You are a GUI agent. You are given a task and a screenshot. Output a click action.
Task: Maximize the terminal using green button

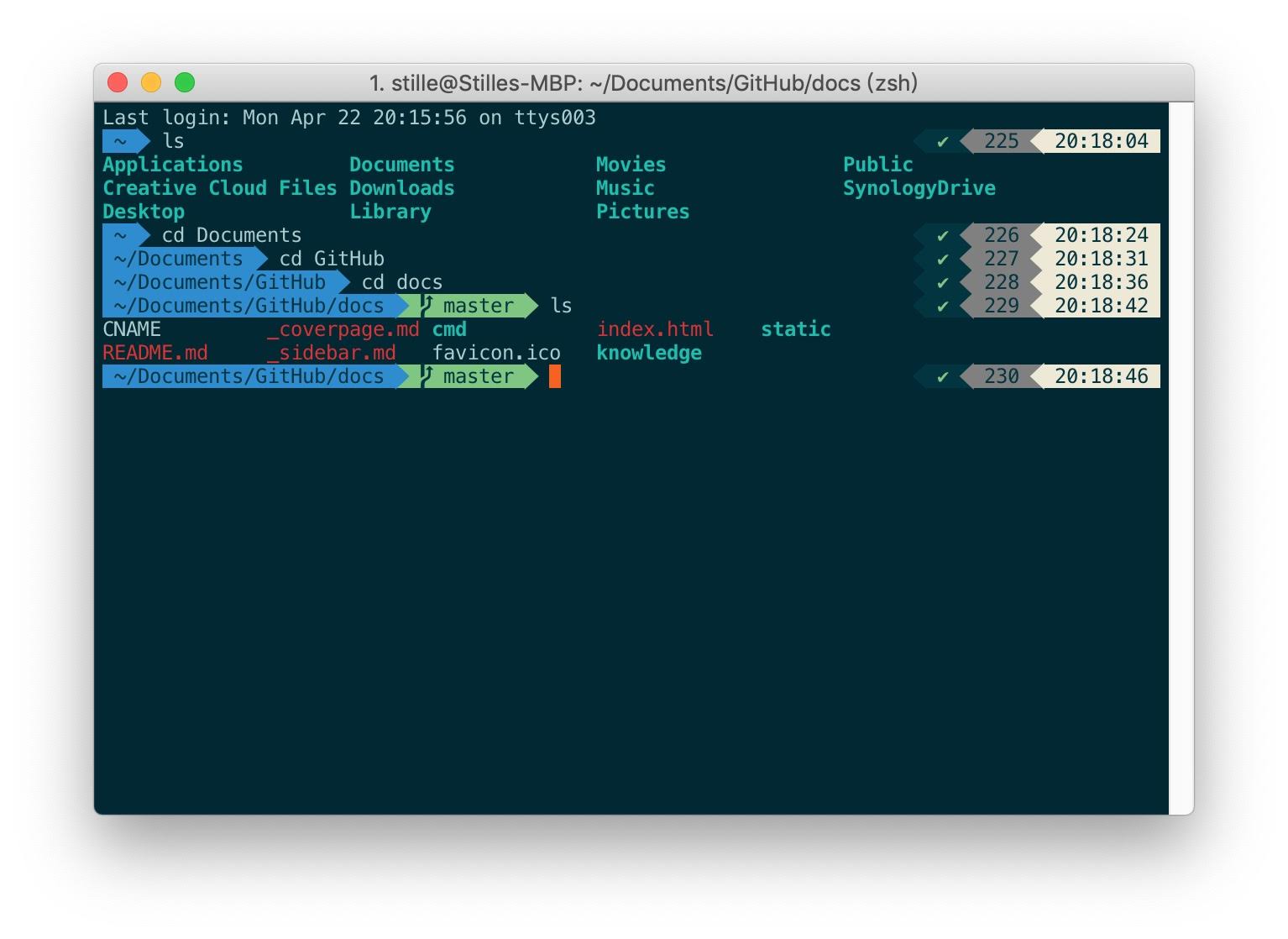click(185, 82)
